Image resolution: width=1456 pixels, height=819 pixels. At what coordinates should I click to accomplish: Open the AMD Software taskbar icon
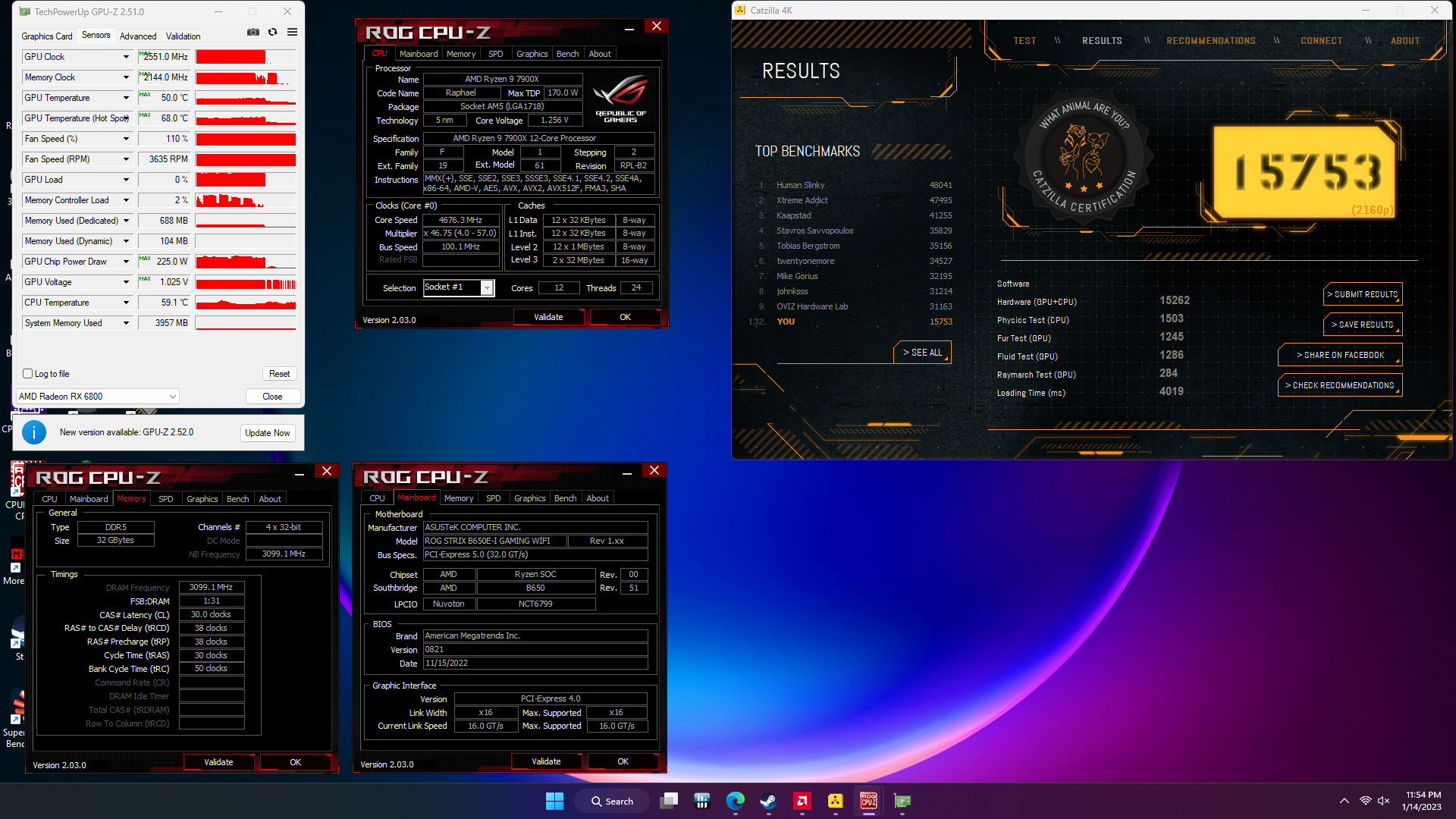point(802,801)
